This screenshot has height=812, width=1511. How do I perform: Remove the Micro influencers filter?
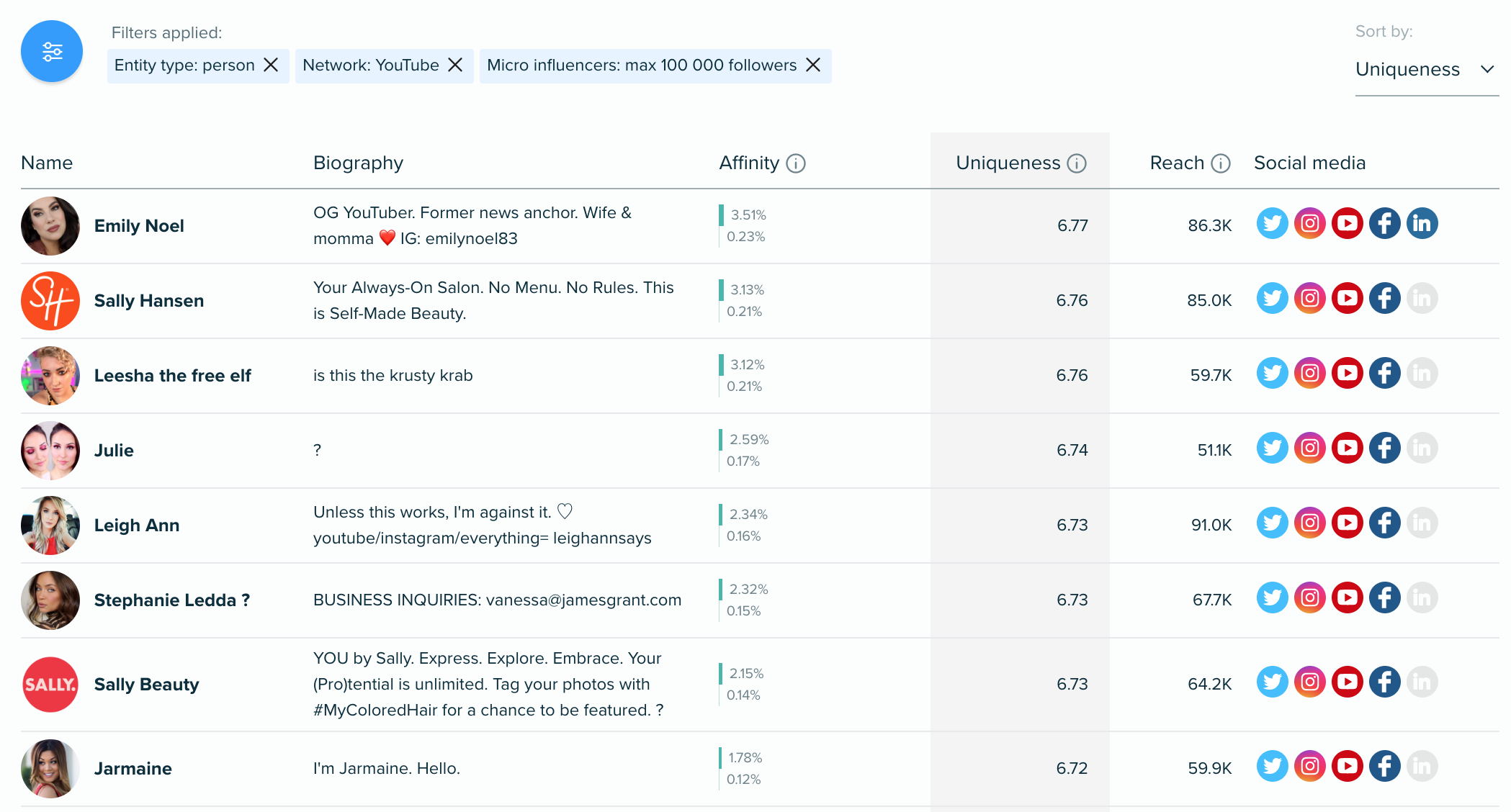coord(813,66)
